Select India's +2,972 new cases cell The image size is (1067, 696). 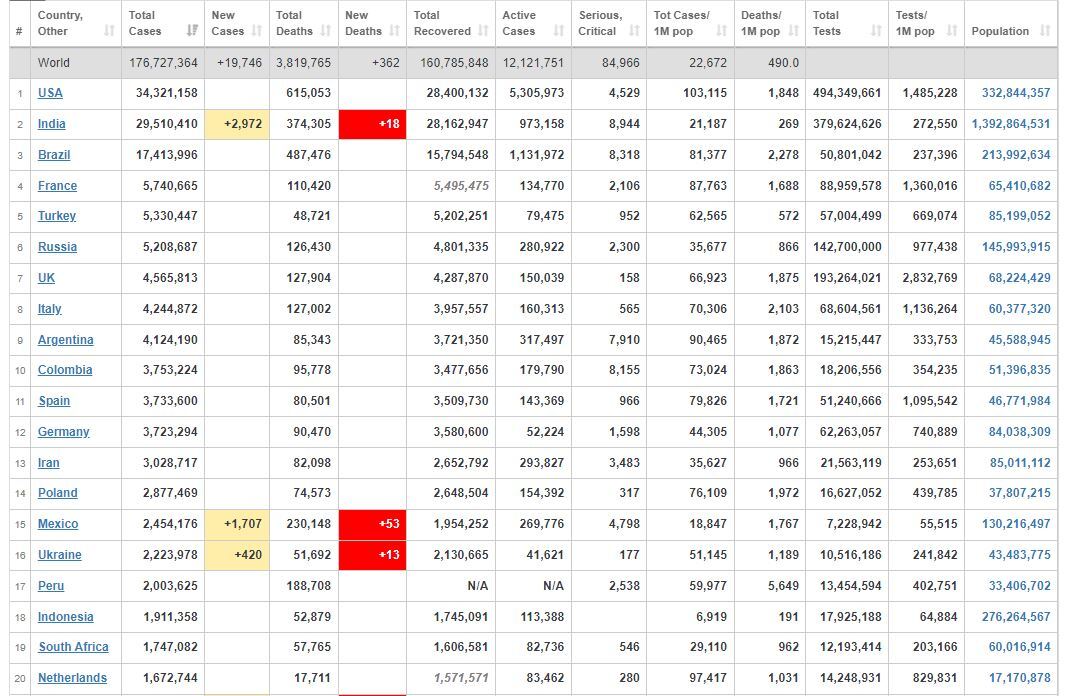[x=237, y=124]
